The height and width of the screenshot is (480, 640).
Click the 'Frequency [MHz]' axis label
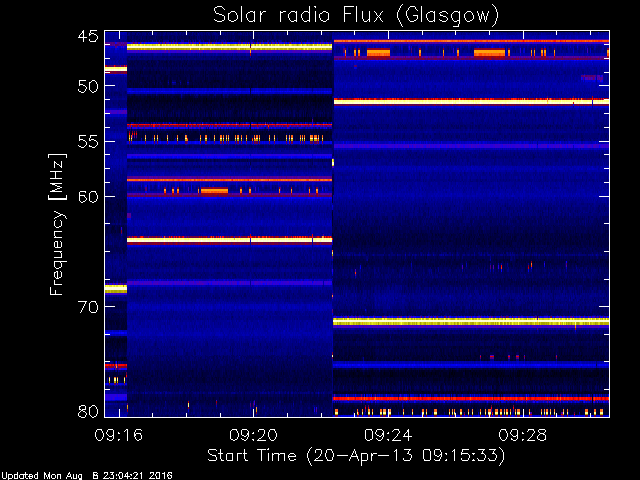tap(57, 224)
